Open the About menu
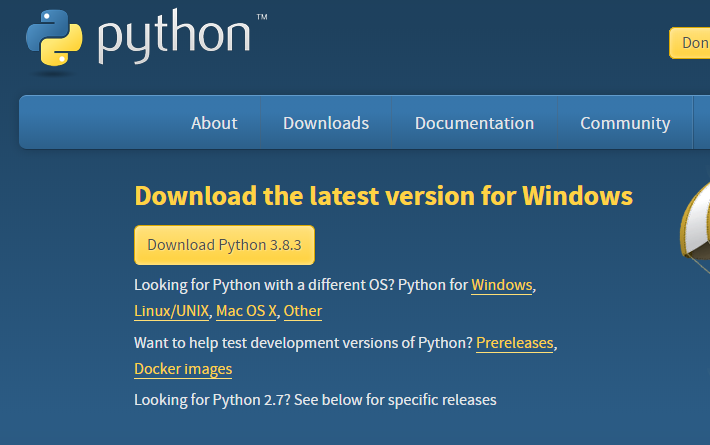This screenshot has width=710, height=445. 214,123
